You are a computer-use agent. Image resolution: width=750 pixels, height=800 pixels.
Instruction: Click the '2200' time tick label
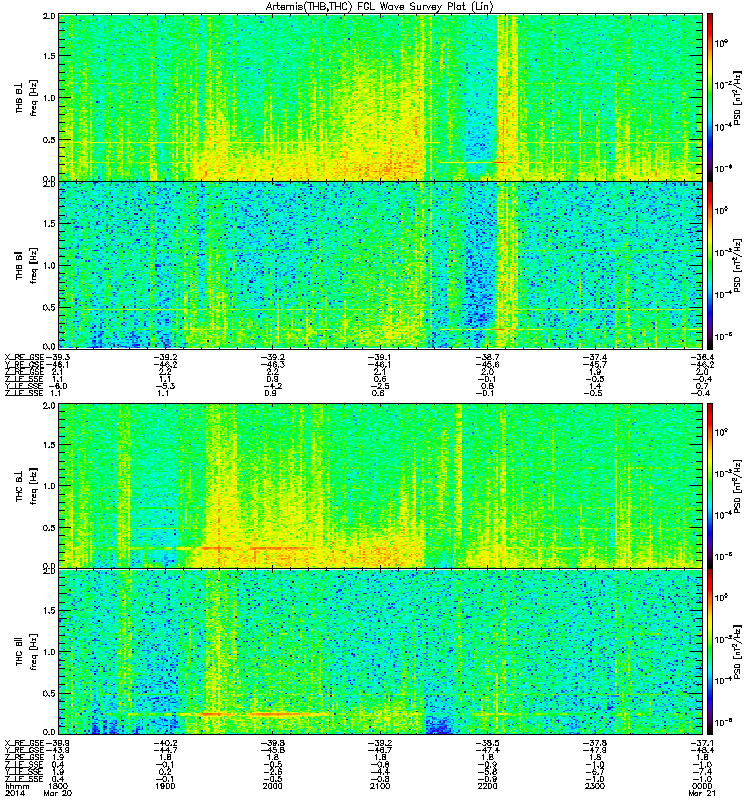click(x=487, y=786)
